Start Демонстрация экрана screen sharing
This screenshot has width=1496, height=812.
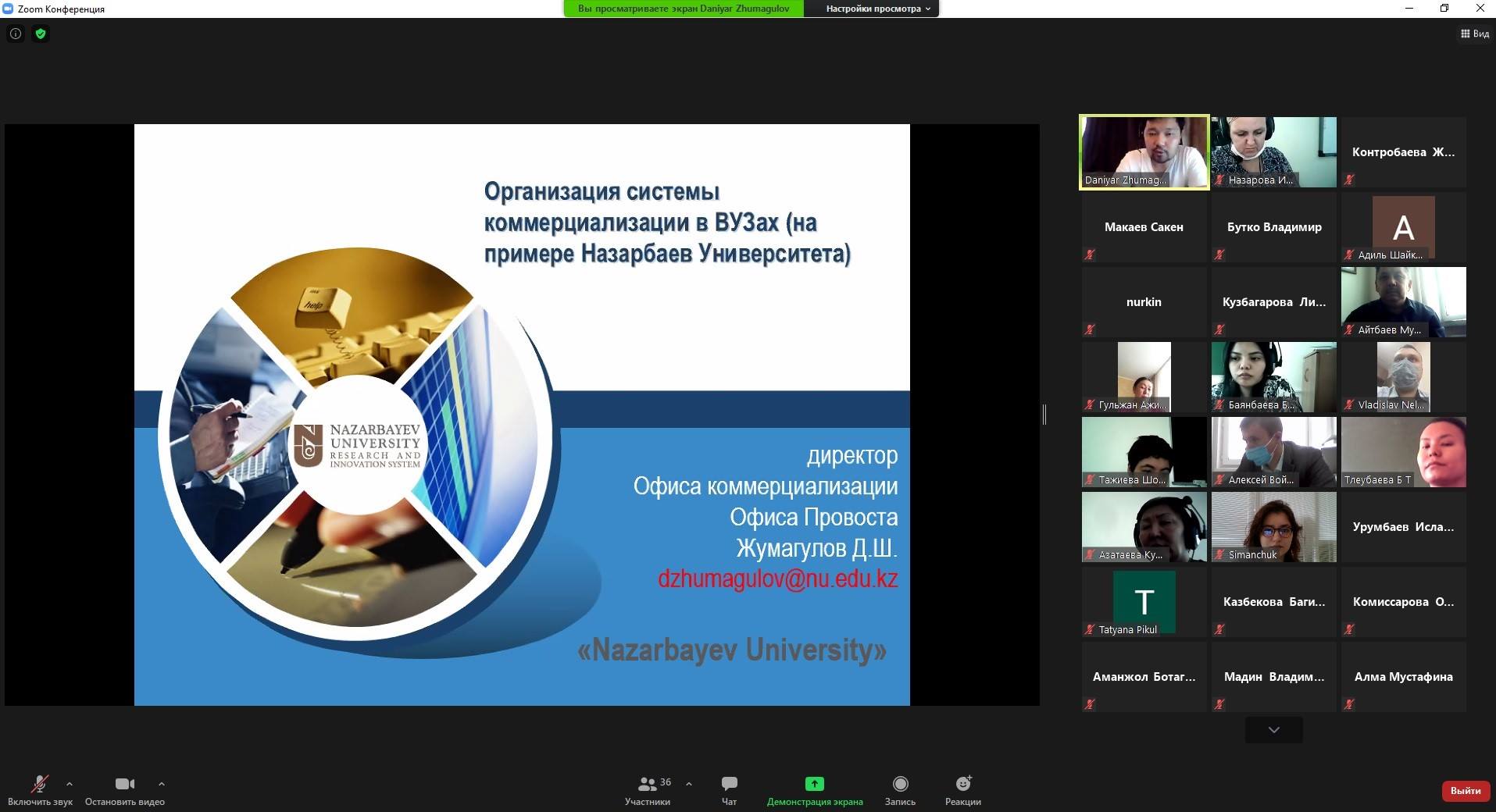click(x=814, y=789)
